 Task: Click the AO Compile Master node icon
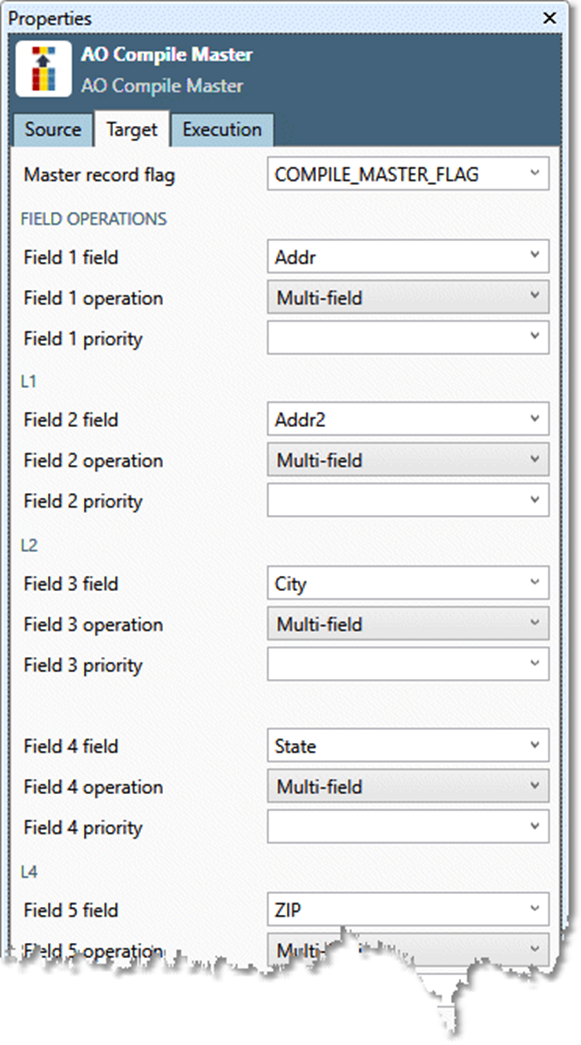(x=43, y=69)
